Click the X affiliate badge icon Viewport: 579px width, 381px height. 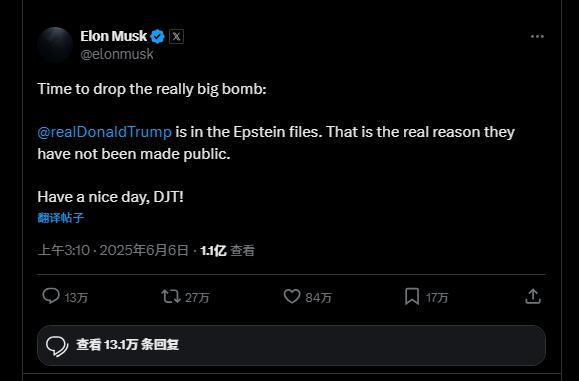pyautogui.click(x=177, y=36)
